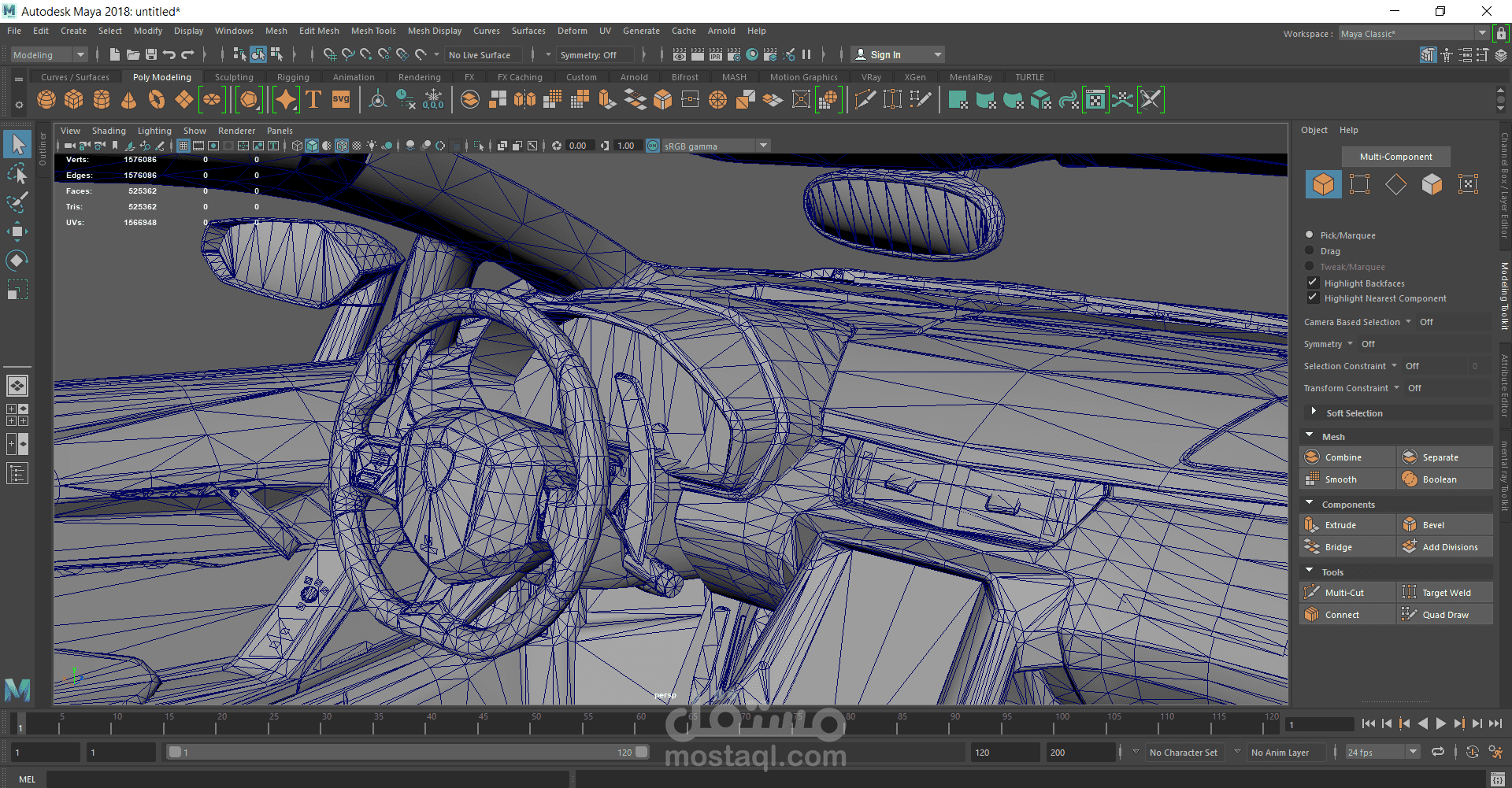
Task: Open the Mesh Tools menu
Action: [372, 31]
